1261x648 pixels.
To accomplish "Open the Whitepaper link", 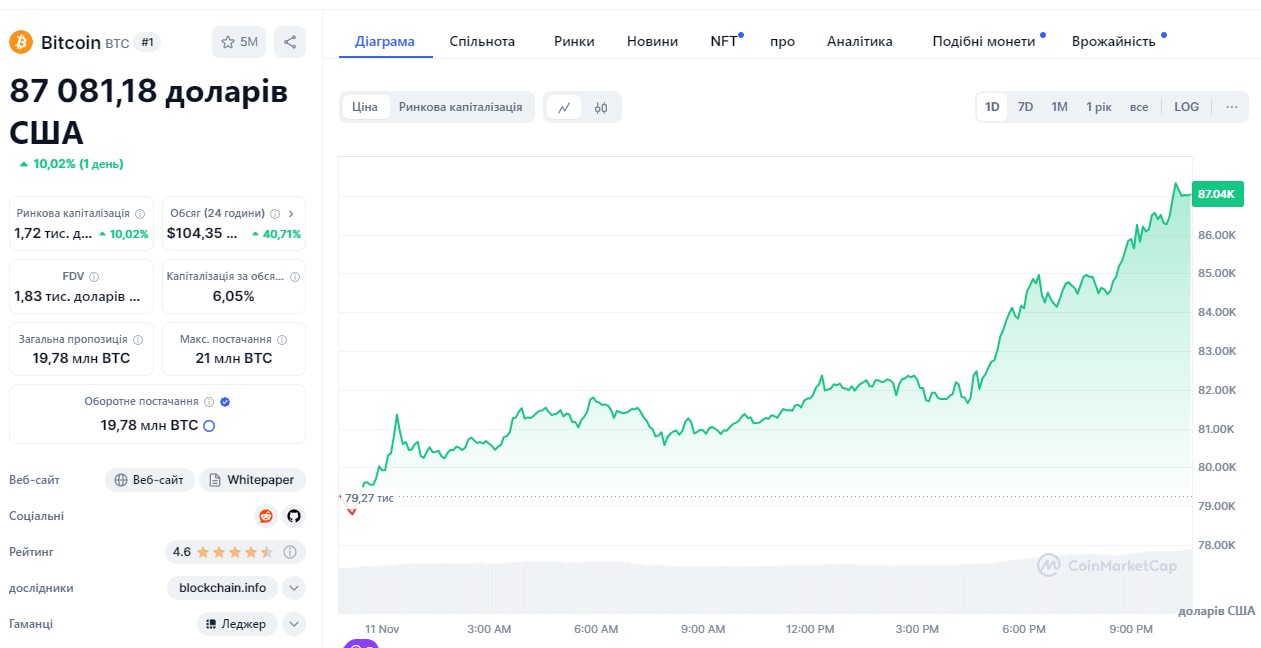I will tap(252, 480).
